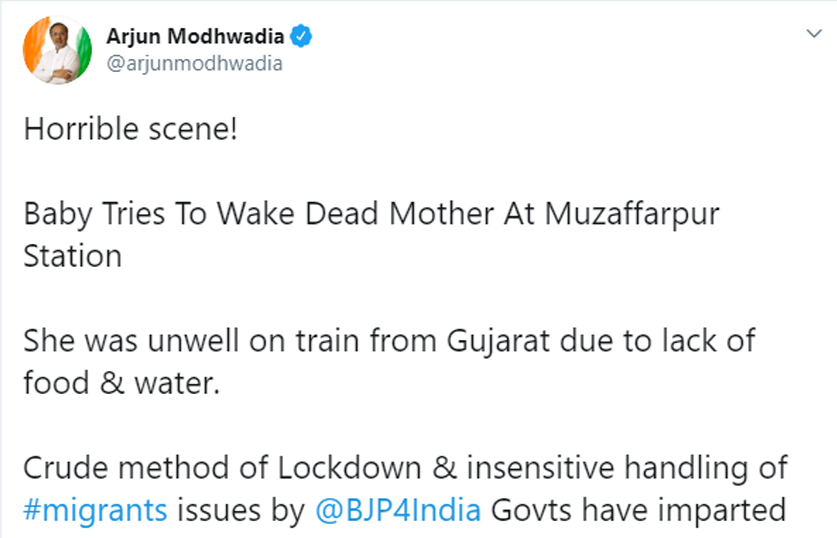837x538 pixels.
Task: Click the "food & water." text
Action: coord(120,381)
